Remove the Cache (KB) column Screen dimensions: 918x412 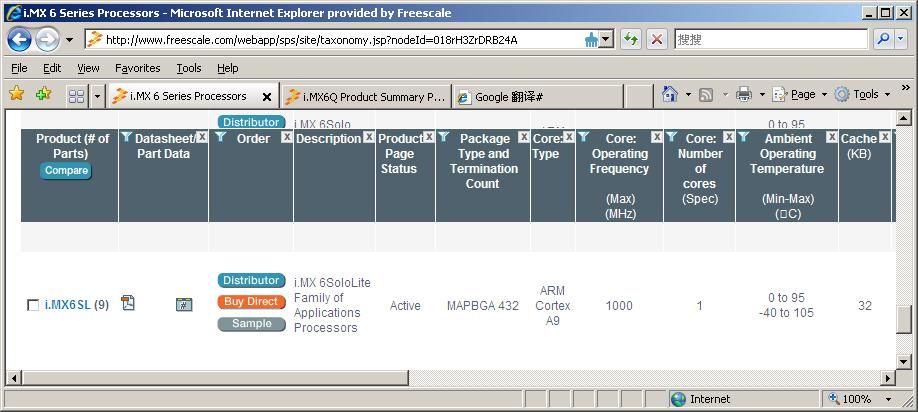(x=885, y=137)
